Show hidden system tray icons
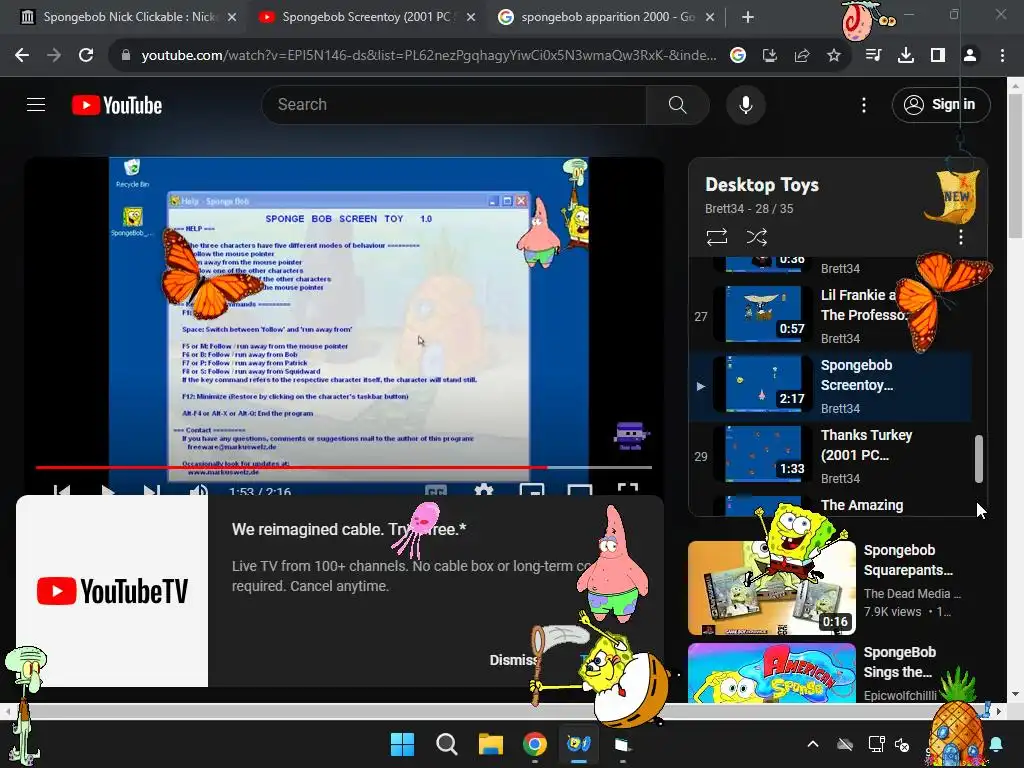 click(813, 744)
